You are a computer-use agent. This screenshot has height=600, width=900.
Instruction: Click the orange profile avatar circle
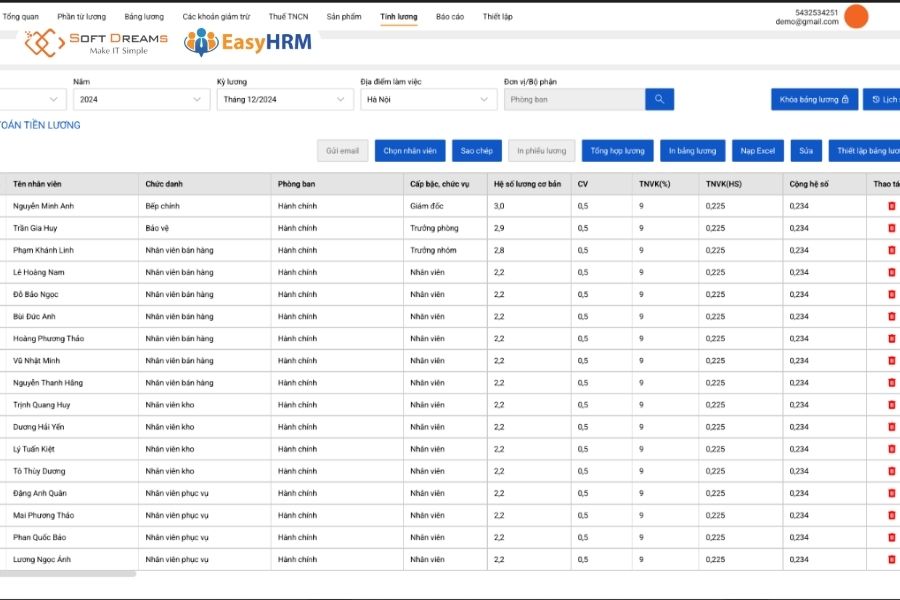(x=855, y=16)
